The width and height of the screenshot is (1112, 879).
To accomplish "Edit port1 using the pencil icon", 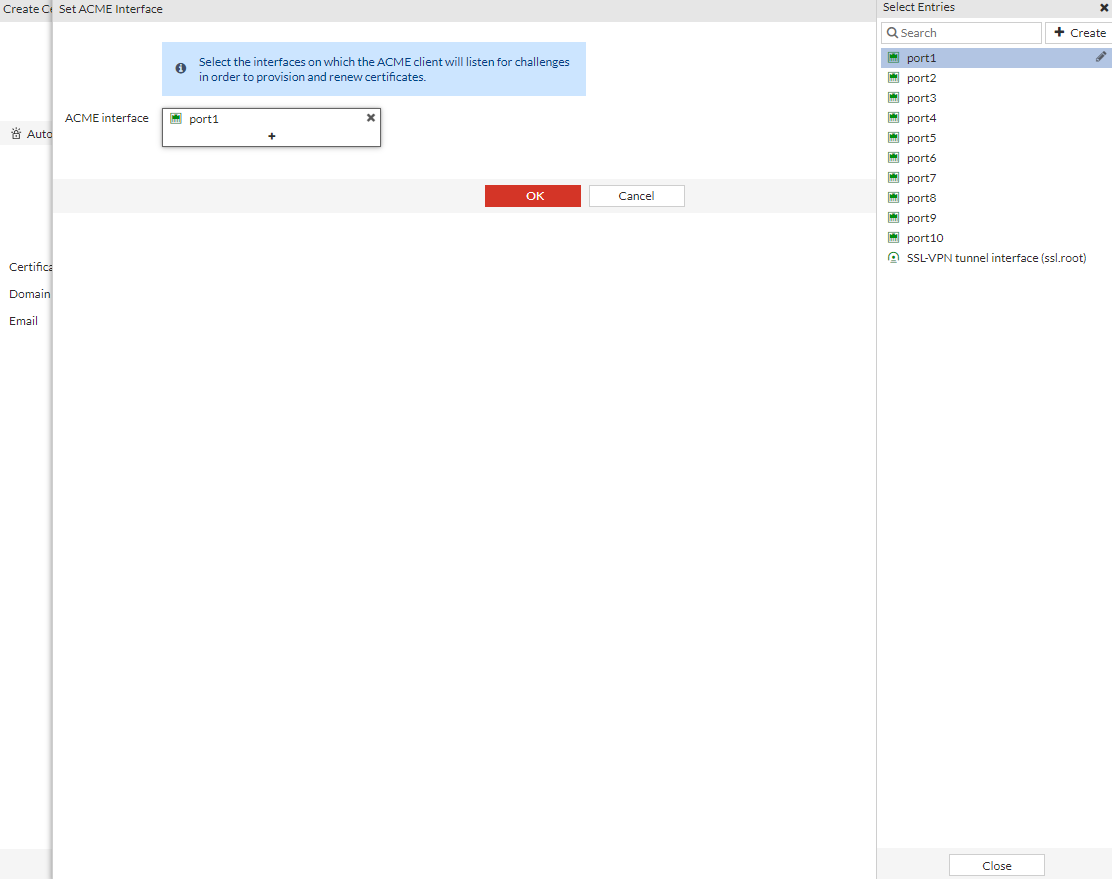I will click(1101, 57).
